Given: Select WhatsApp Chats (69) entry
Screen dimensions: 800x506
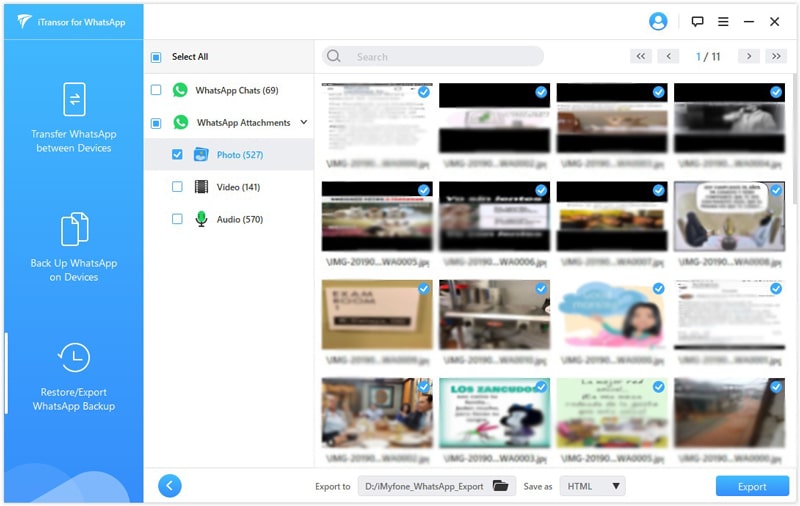Looking at the screenshot, I should pyautogui.click(x=237, y=90).
